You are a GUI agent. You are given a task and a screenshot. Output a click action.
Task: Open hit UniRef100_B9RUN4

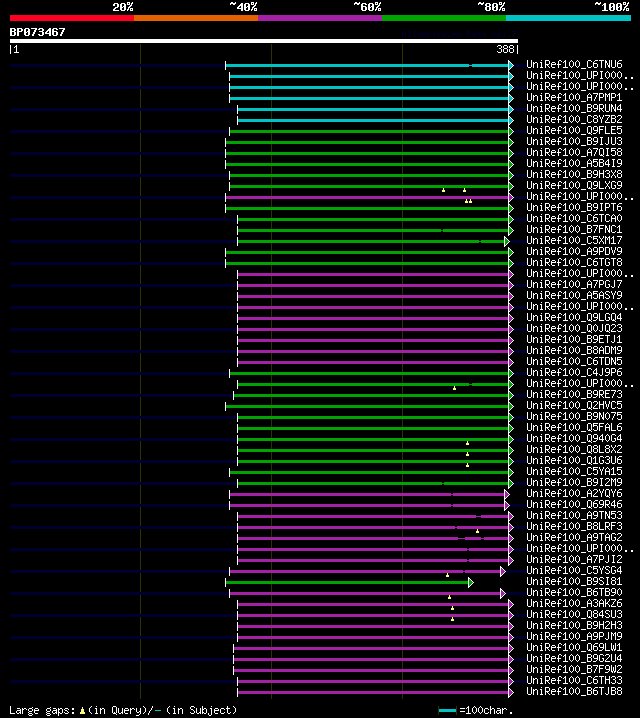(x=574, y=109)
